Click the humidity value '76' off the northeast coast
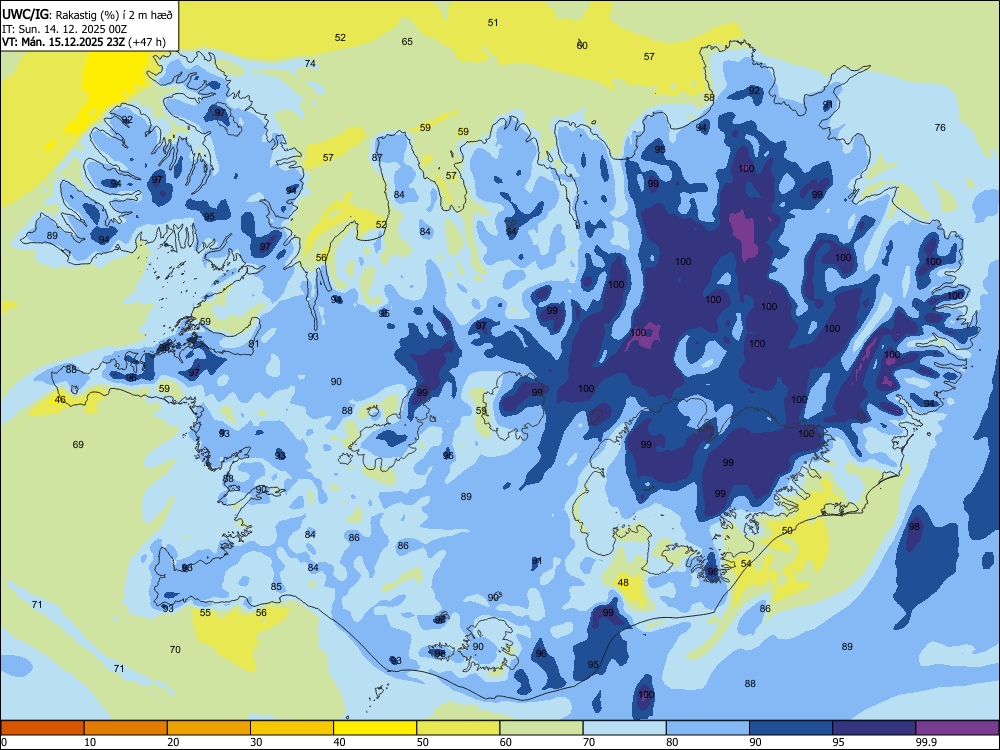1000x750 pixels. point(940,128)
